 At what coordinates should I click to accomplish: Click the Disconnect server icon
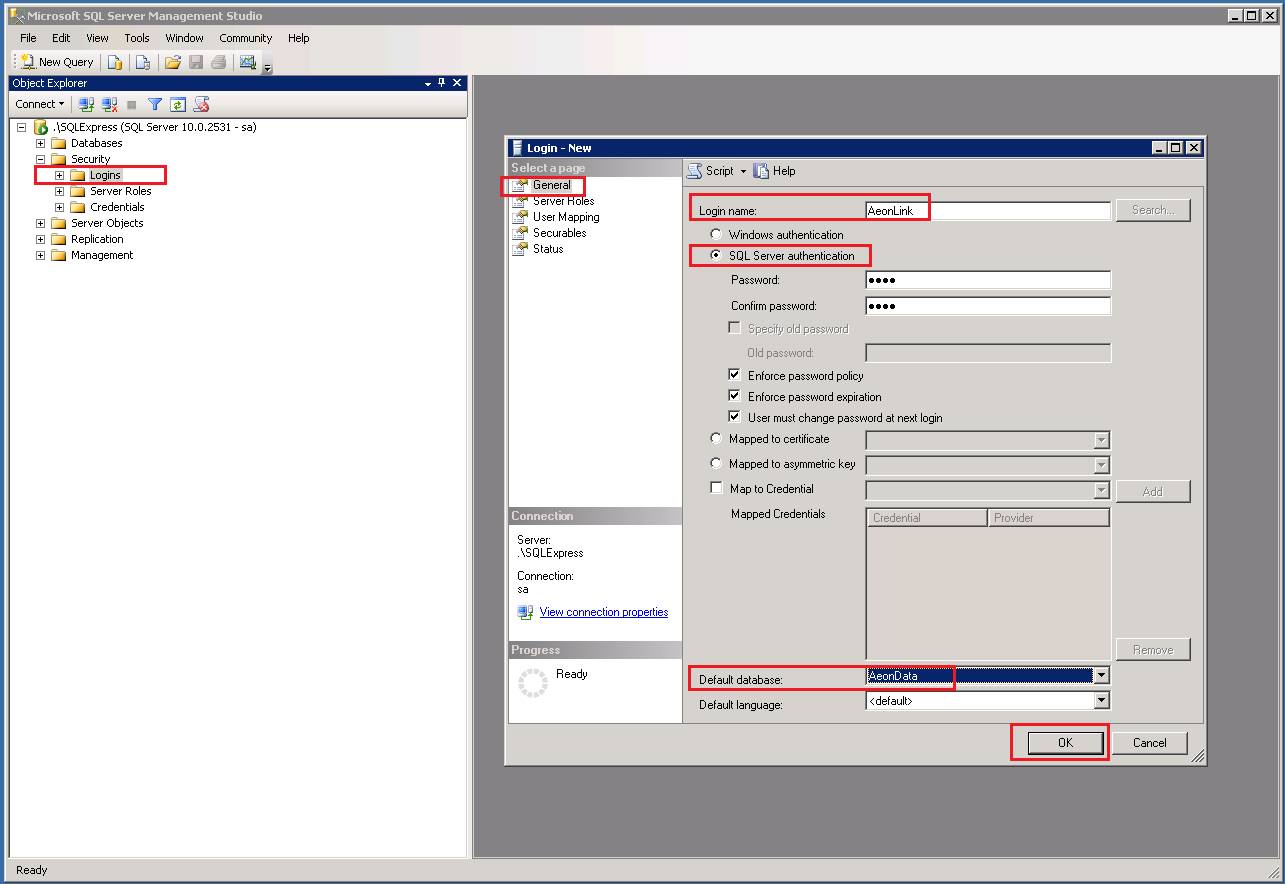(x=109, y=104)
